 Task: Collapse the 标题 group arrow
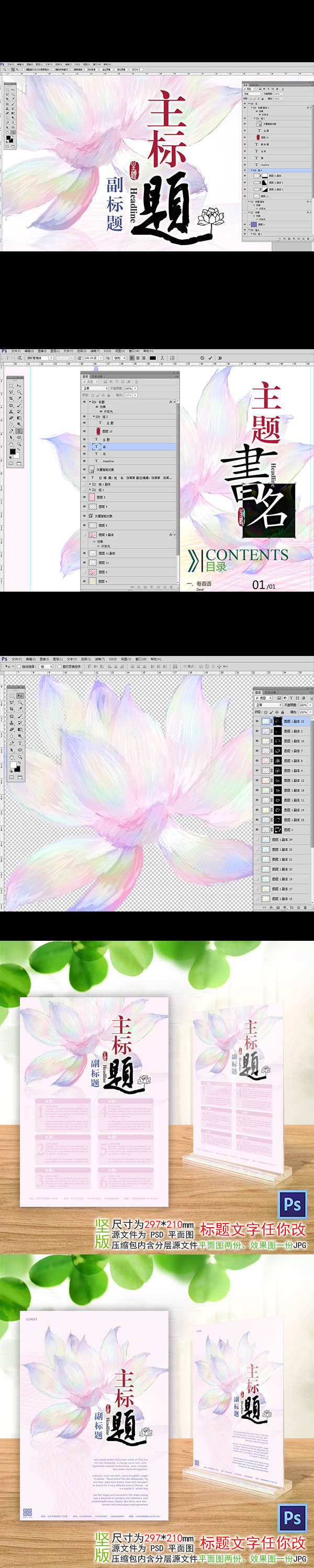click(x=91, y=402)
